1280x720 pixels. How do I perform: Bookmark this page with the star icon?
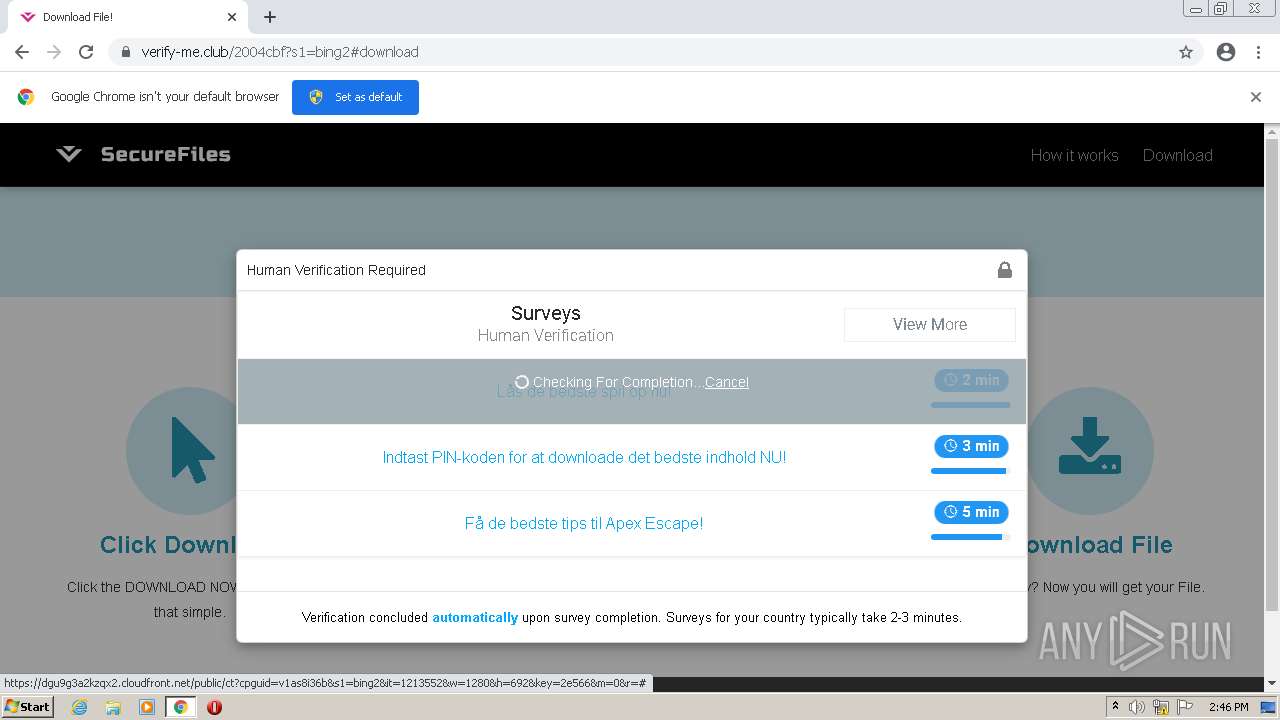pos(1186,52)
